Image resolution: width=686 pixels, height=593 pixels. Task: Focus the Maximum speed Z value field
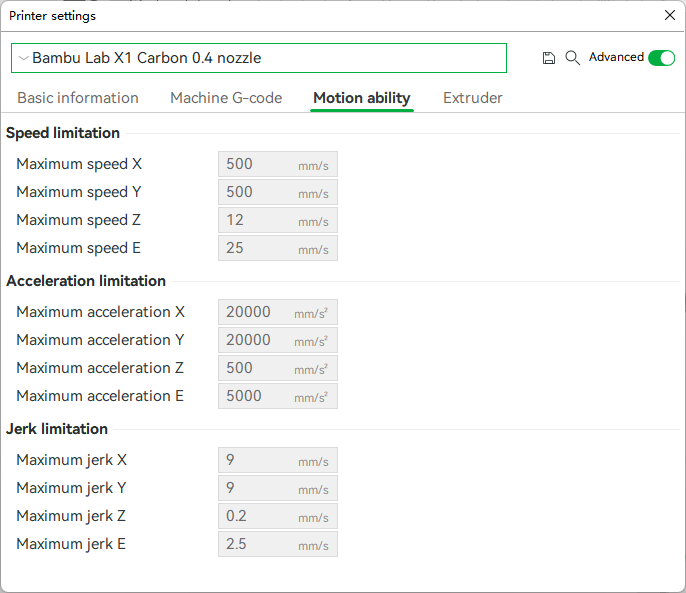(278, 220)
